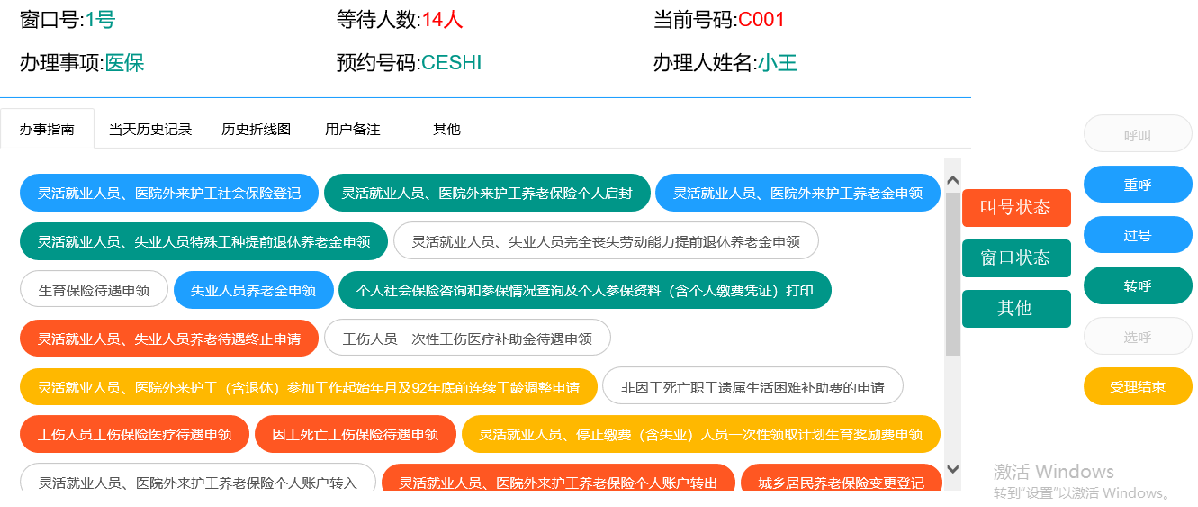The width and height of the screenshot is (1198, 507).
Task: Click the green 转呼 transfer button
Action: point(1138,286)
